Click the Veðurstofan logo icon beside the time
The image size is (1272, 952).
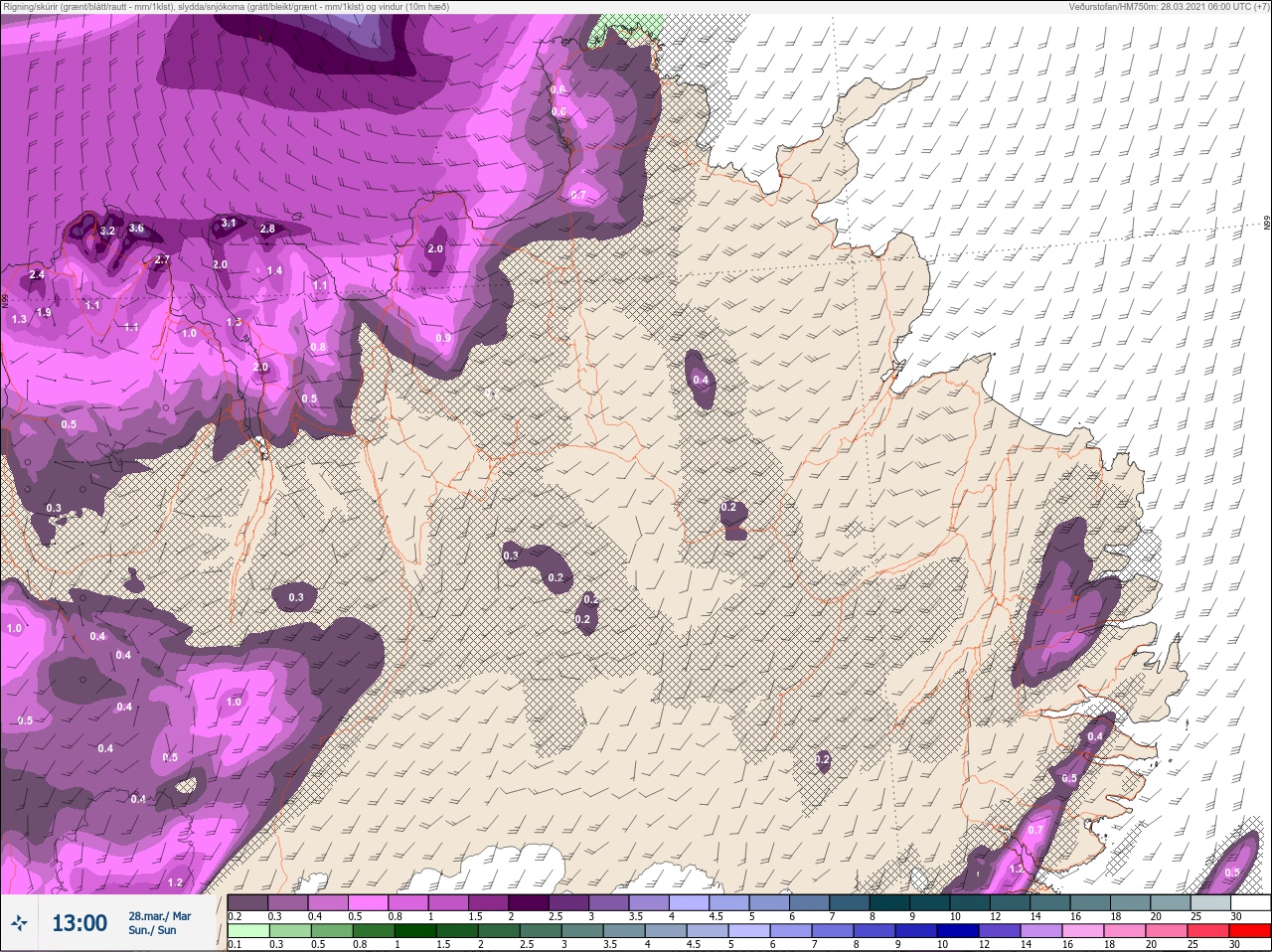(19, 923)
